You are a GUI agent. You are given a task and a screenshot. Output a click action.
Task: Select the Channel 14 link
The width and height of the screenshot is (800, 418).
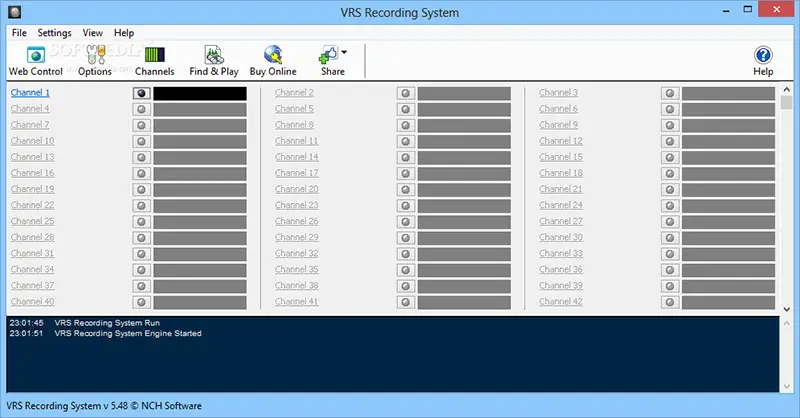pyautogui.click(x=296, y=157)
